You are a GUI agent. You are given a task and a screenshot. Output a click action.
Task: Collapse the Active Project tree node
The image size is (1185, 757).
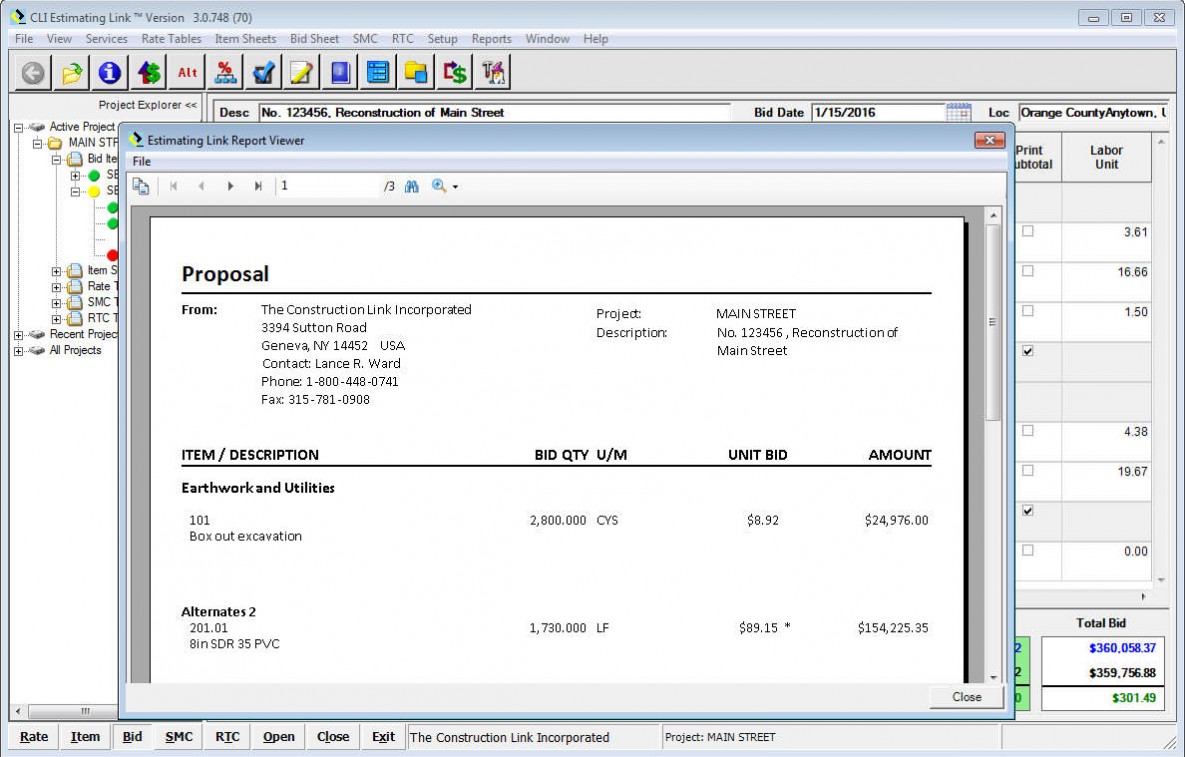[18, 127]
